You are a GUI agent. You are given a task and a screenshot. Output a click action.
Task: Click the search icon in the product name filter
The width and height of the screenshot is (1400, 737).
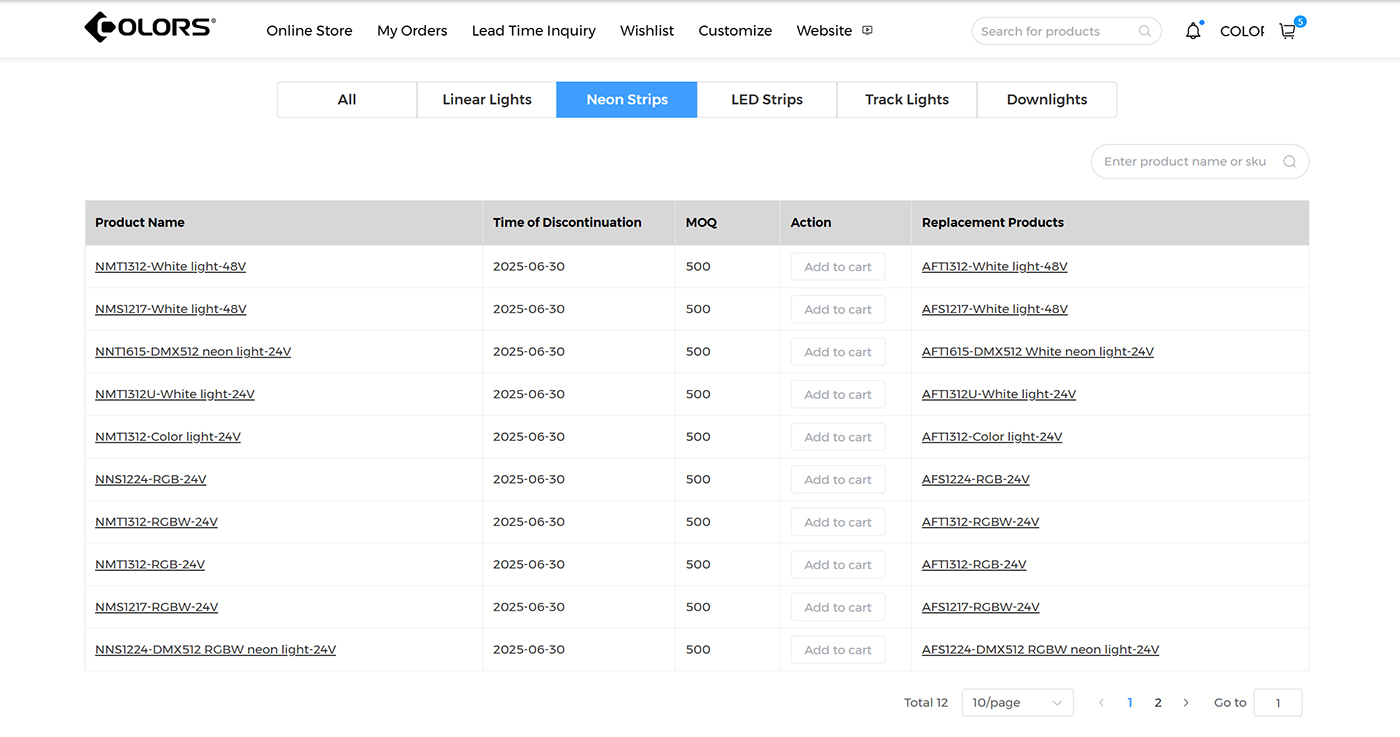[1289, 162]
